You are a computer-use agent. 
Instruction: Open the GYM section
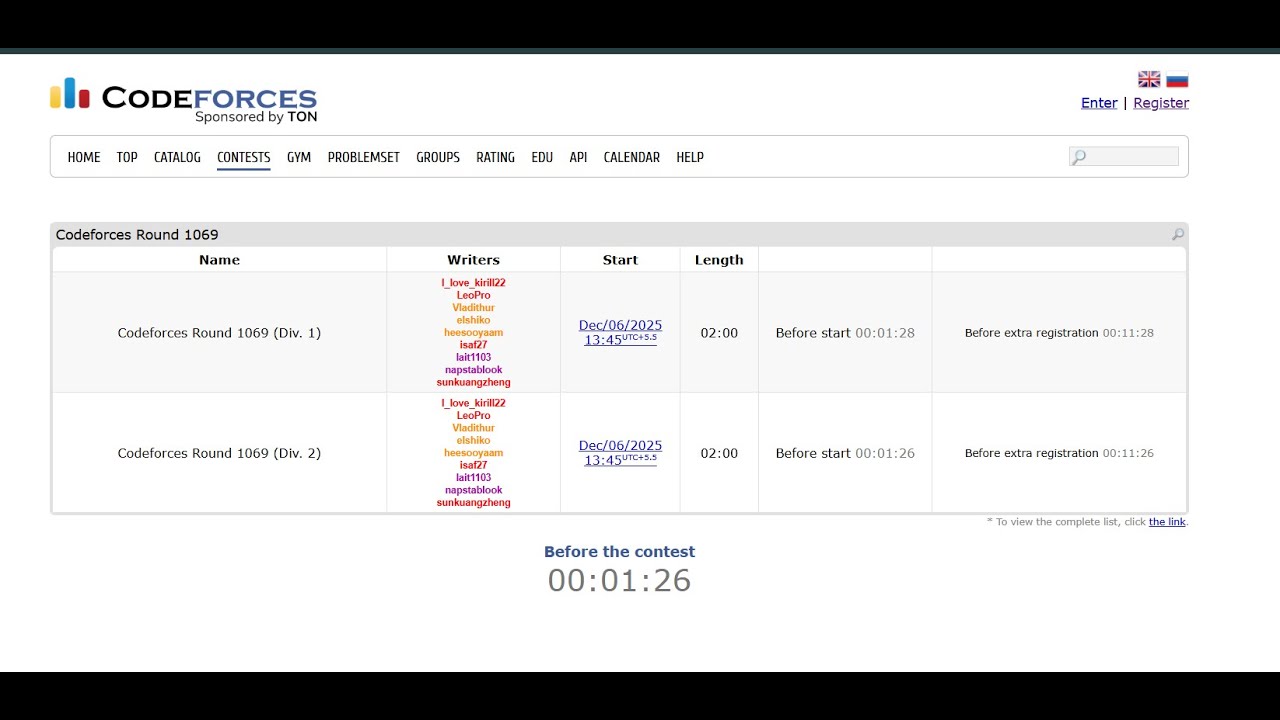tap(299, 157)
